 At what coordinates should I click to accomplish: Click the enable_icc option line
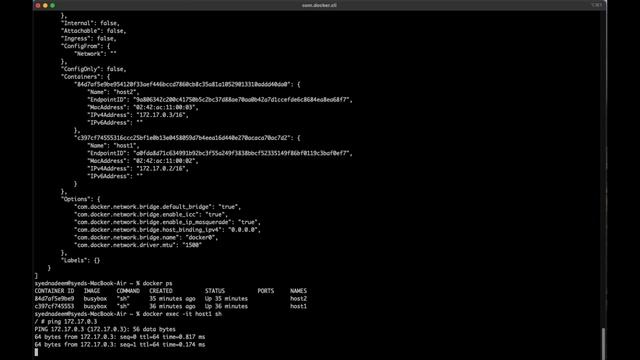point(151,214)
